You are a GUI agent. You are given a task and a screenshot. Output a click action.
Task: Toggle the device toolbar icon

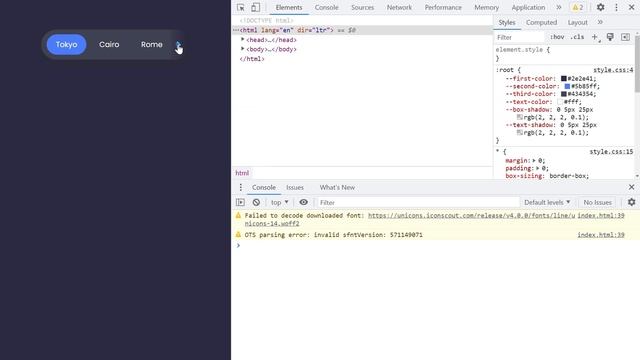256,7
